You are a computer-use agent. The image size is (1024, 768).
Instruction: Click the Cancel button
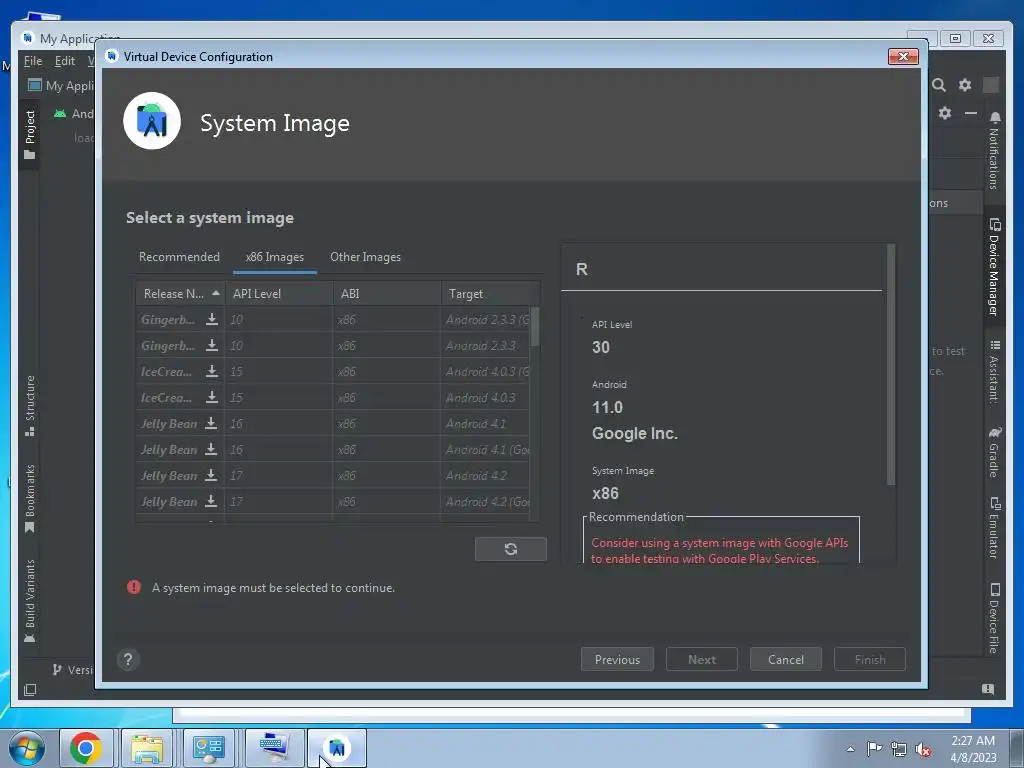tap(786, 660)
